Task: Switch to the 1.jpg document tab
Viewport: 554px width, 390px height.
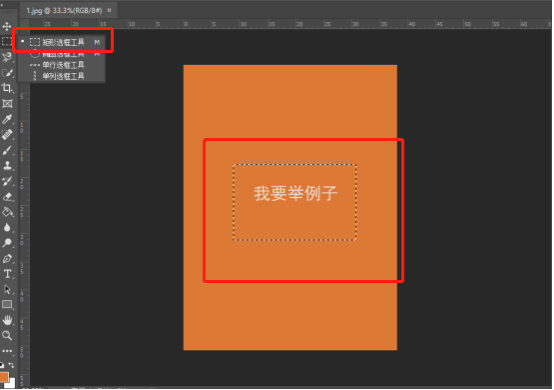Action: pyautogui.click(x=64, y=10)
